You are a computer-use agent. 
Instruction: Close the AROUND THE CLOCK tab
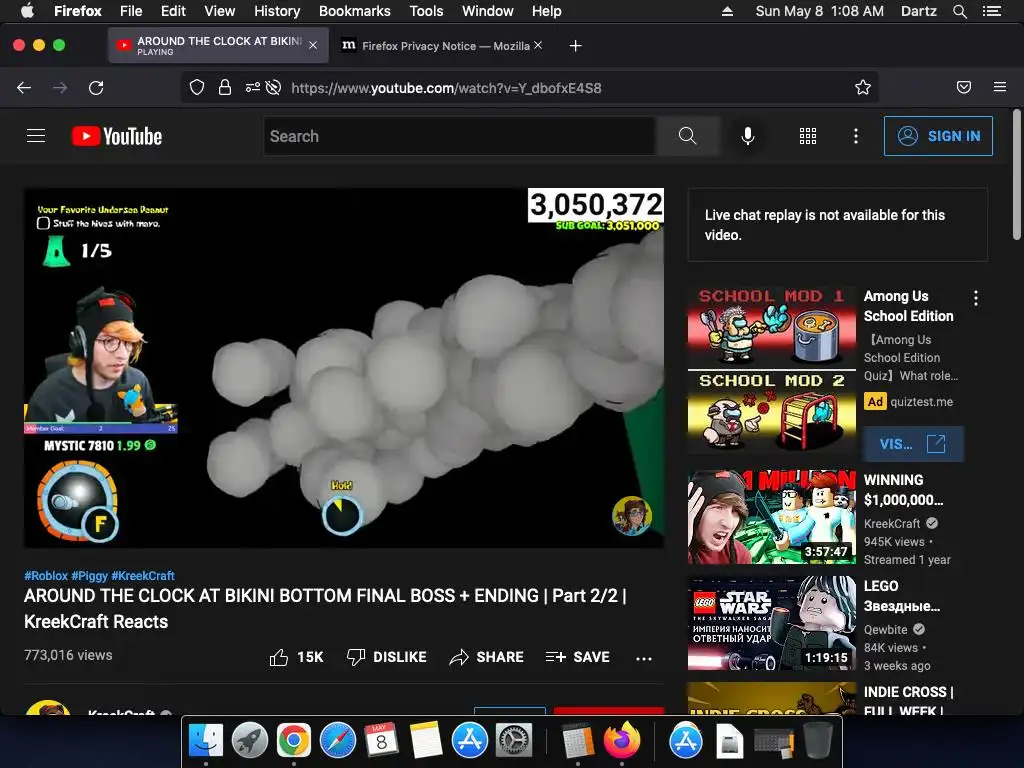(313, 45)
